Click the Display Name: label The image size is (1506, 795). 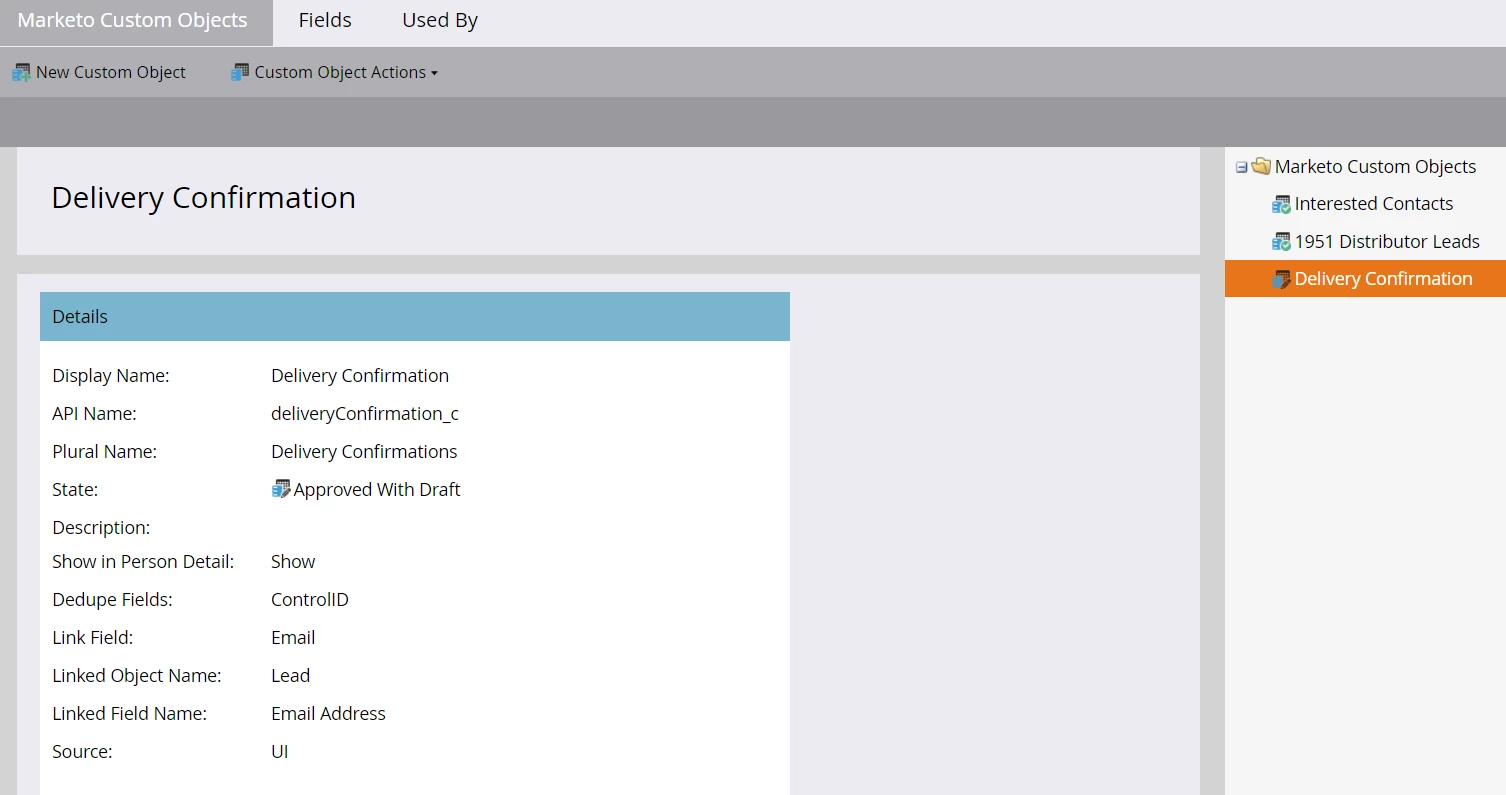111,376
